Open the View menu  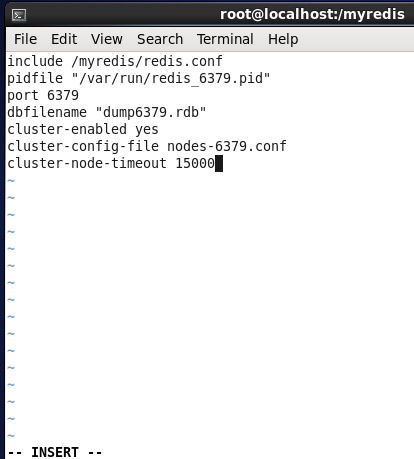(x=107, y=39)
